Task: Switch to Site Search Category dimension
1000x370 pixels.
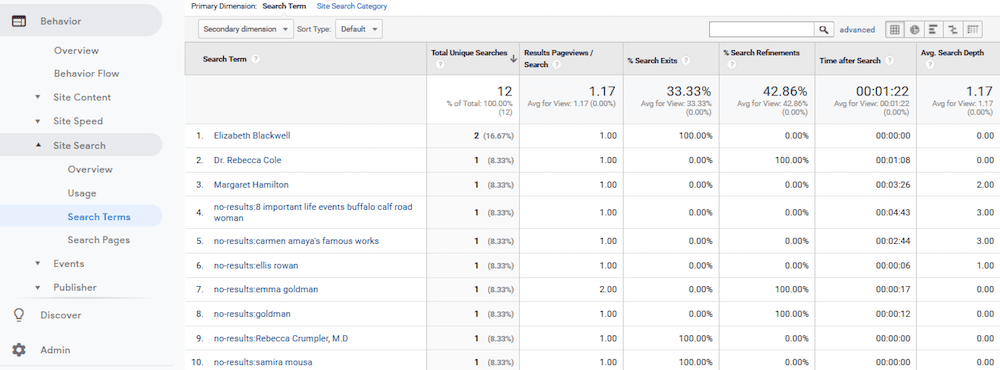Action: tap(352, 6)
